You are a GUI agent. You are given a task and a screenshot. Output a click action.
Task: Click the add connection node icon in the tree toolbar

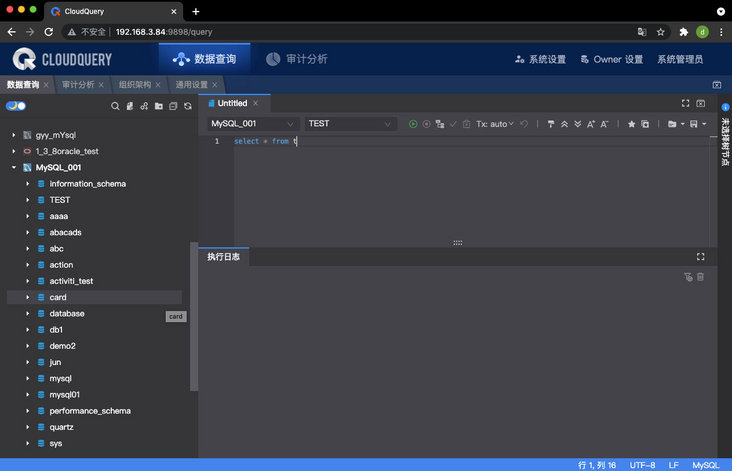144,106
